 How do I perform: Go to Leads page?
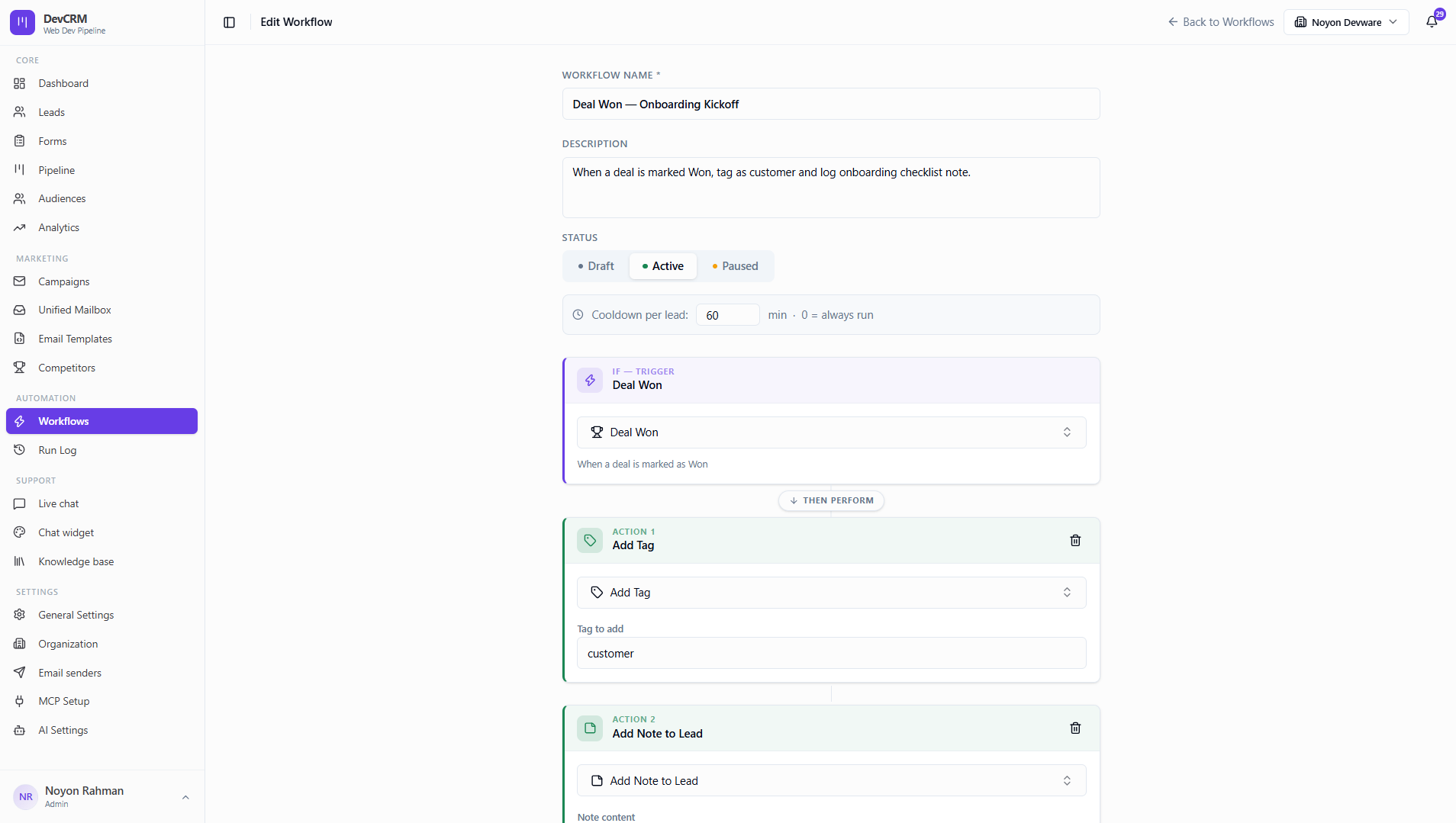click(101, 112)
